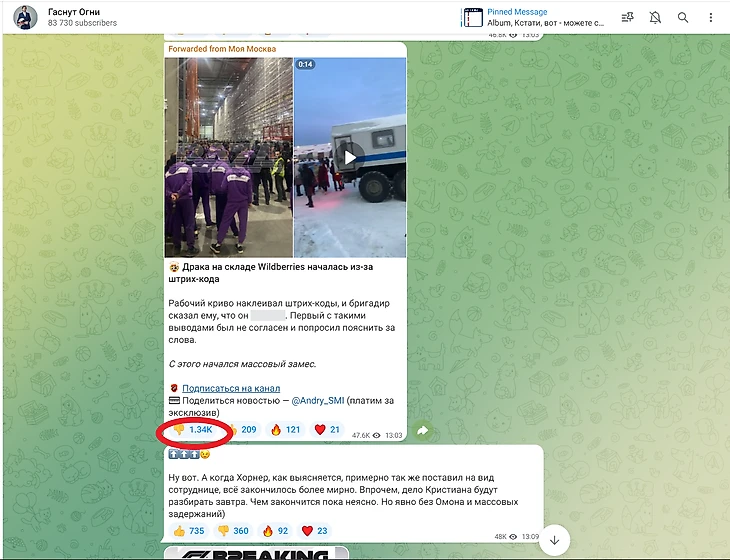
Task: Toggle the 1.34K thumbs-down reaction
Action: tap(194, 430)
